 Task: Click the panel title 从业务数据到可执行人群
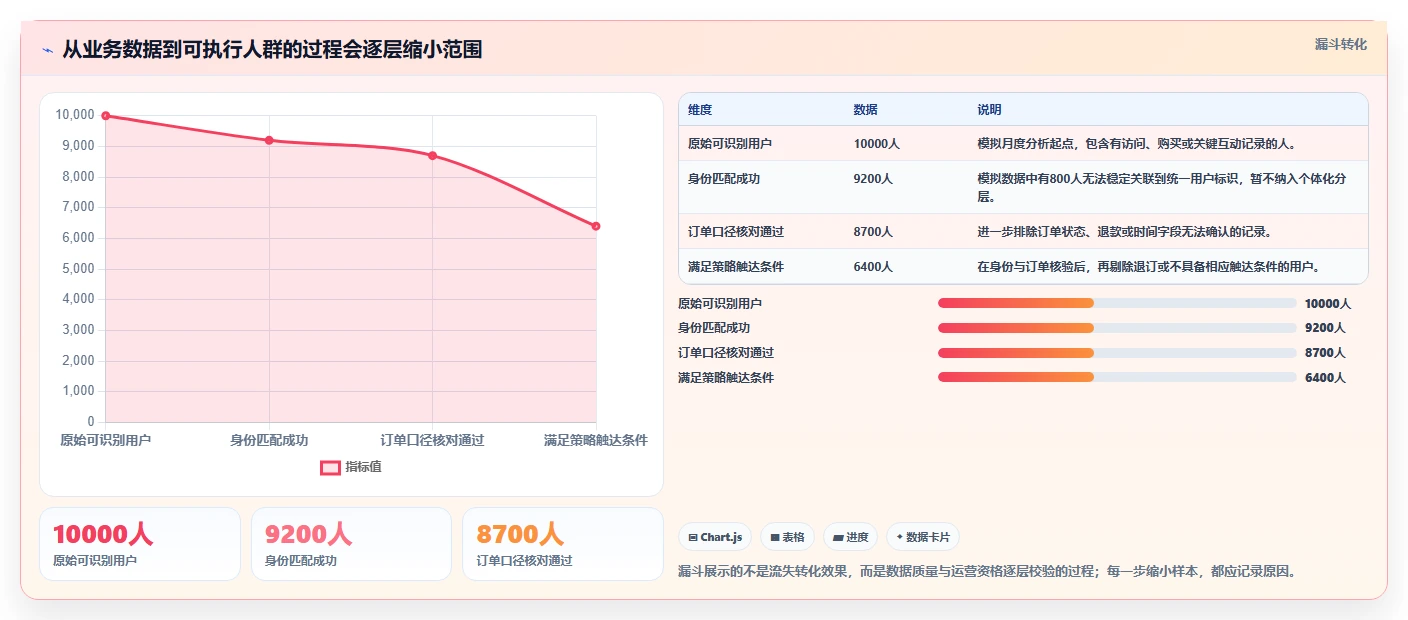271,50
